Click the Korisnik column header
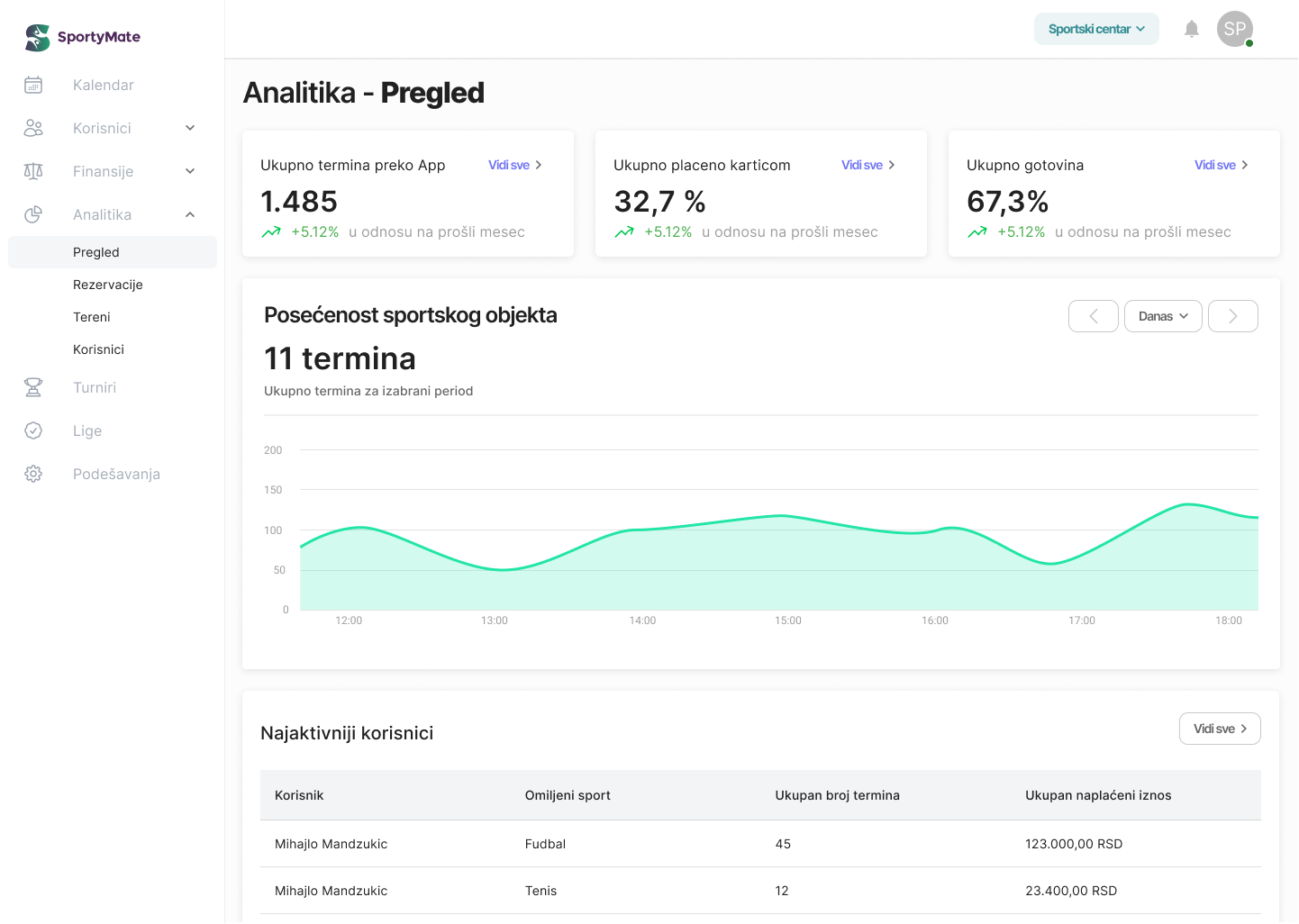1299x924 pixels. (299, 795)
